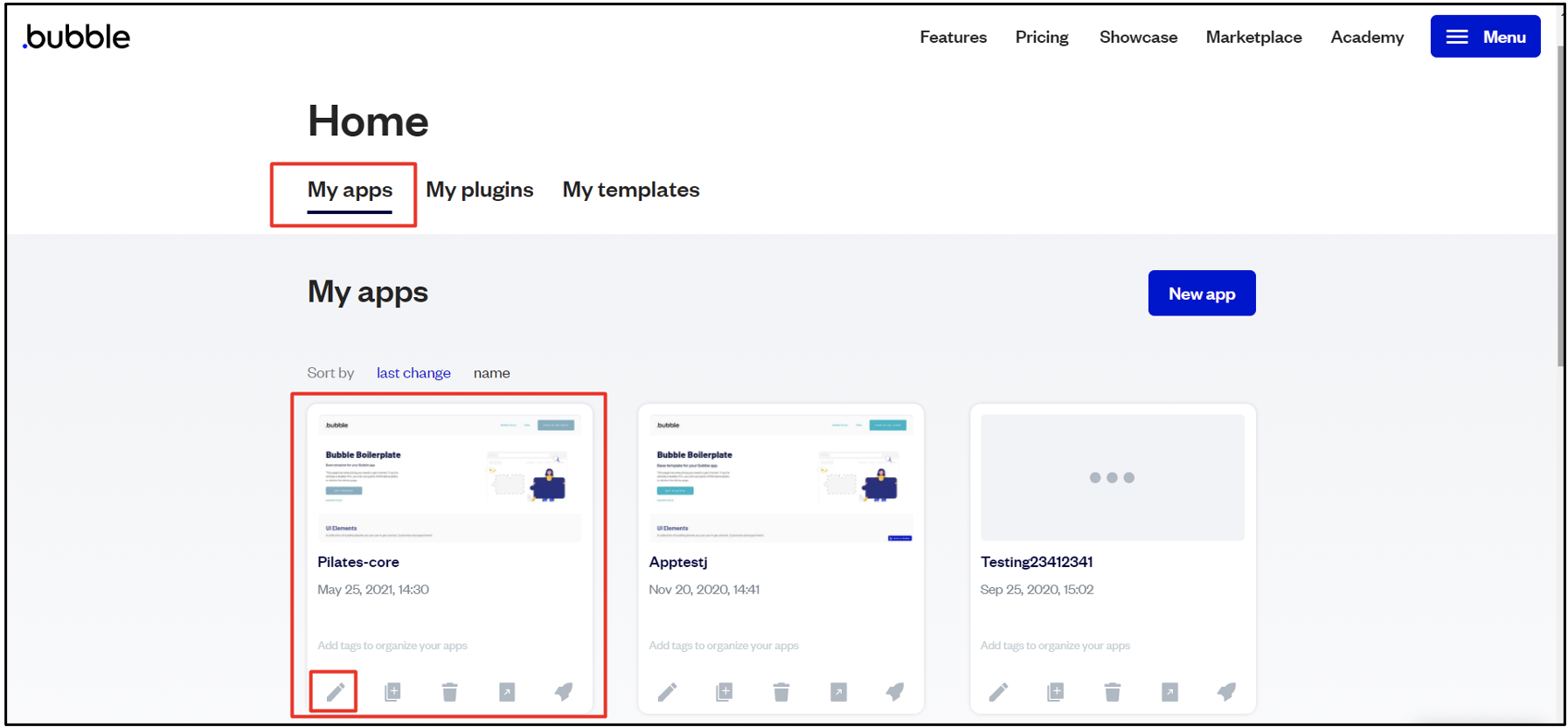The image size is (1568, 727).
Task: Open the Pilates-core preview thumbnail
Action: pyautogui.click(x=449, y=478)
